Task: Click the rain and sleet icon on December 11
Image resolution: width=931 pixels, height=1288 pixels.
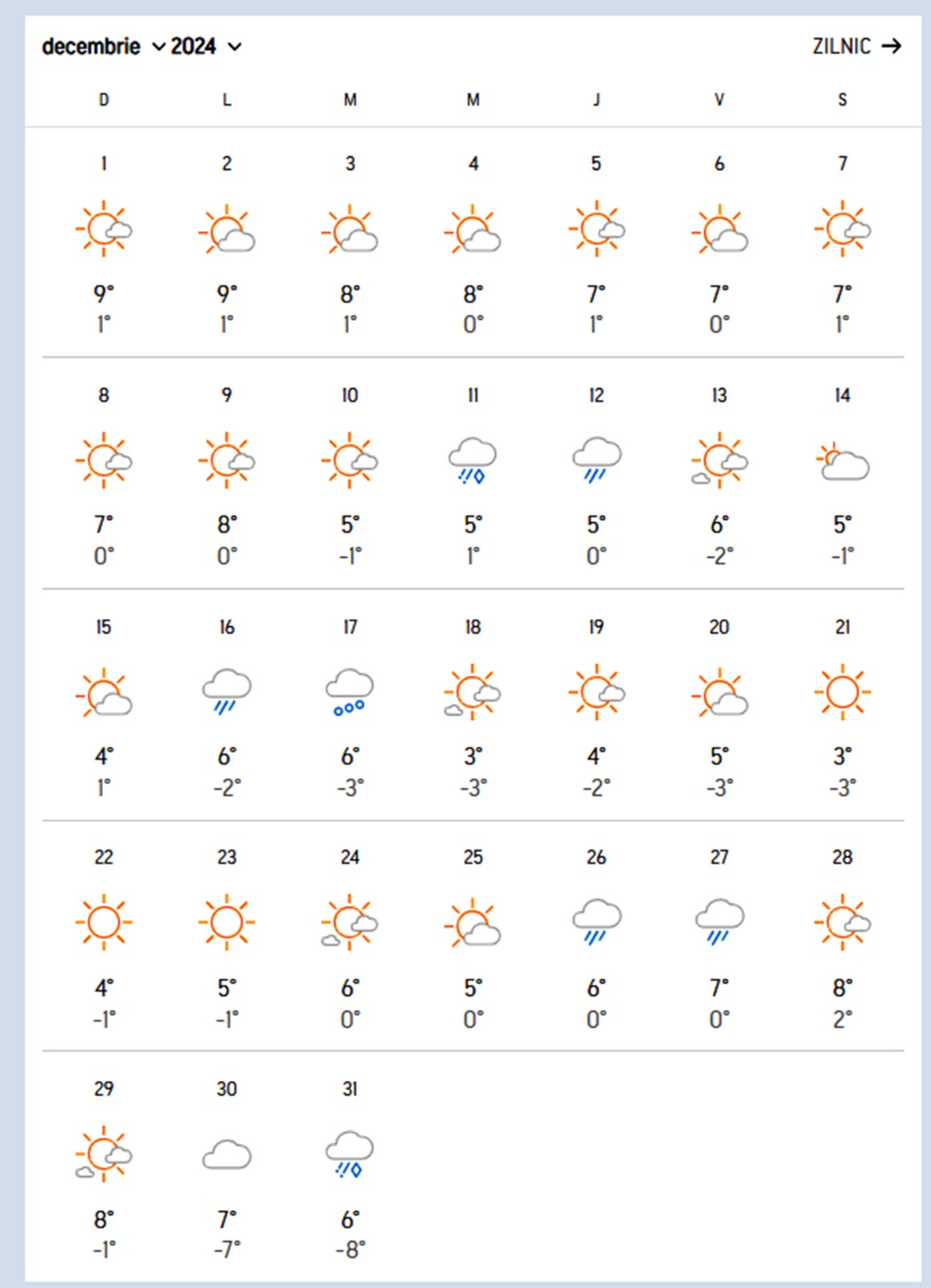Action: click(x=472, y=461)
